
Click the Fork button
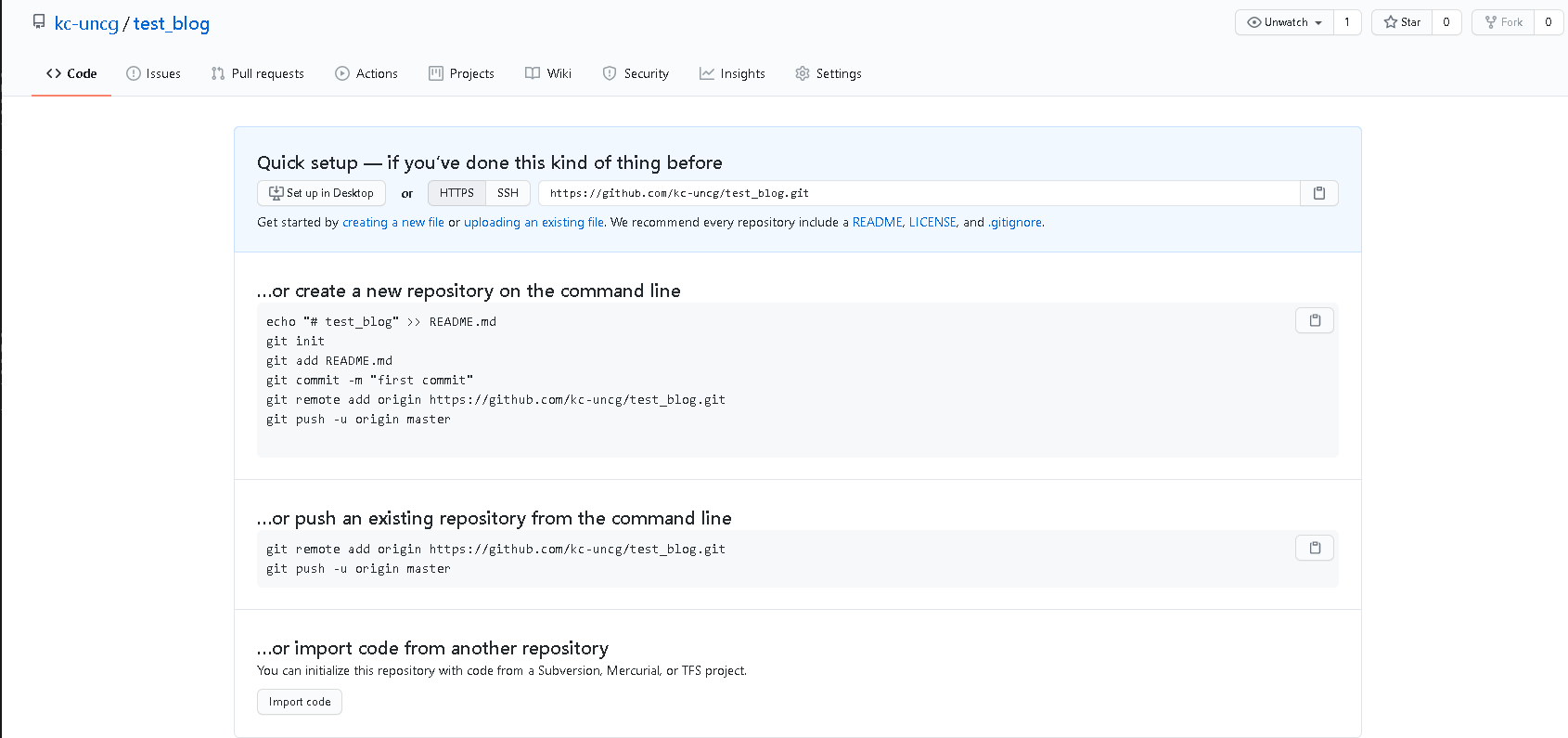[1503, 22]
